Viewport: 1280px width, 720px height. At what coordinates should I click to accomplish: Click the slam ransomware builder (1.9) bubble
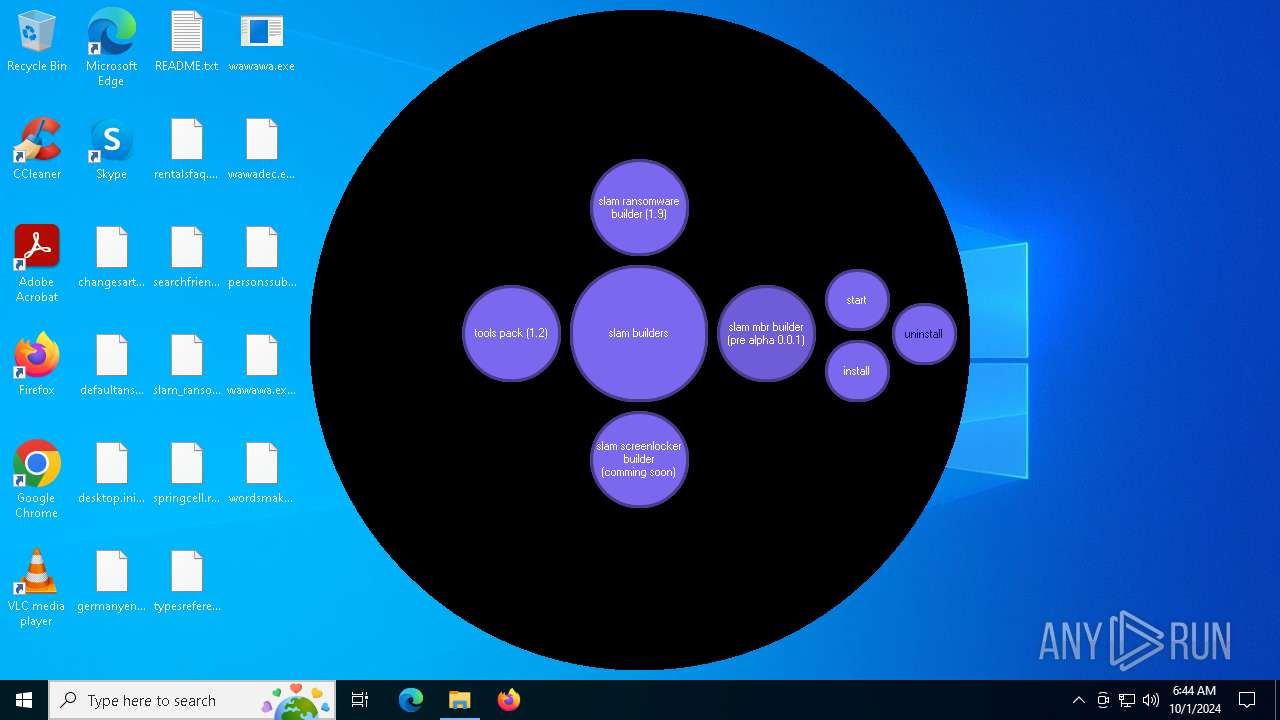pos(639,207)
